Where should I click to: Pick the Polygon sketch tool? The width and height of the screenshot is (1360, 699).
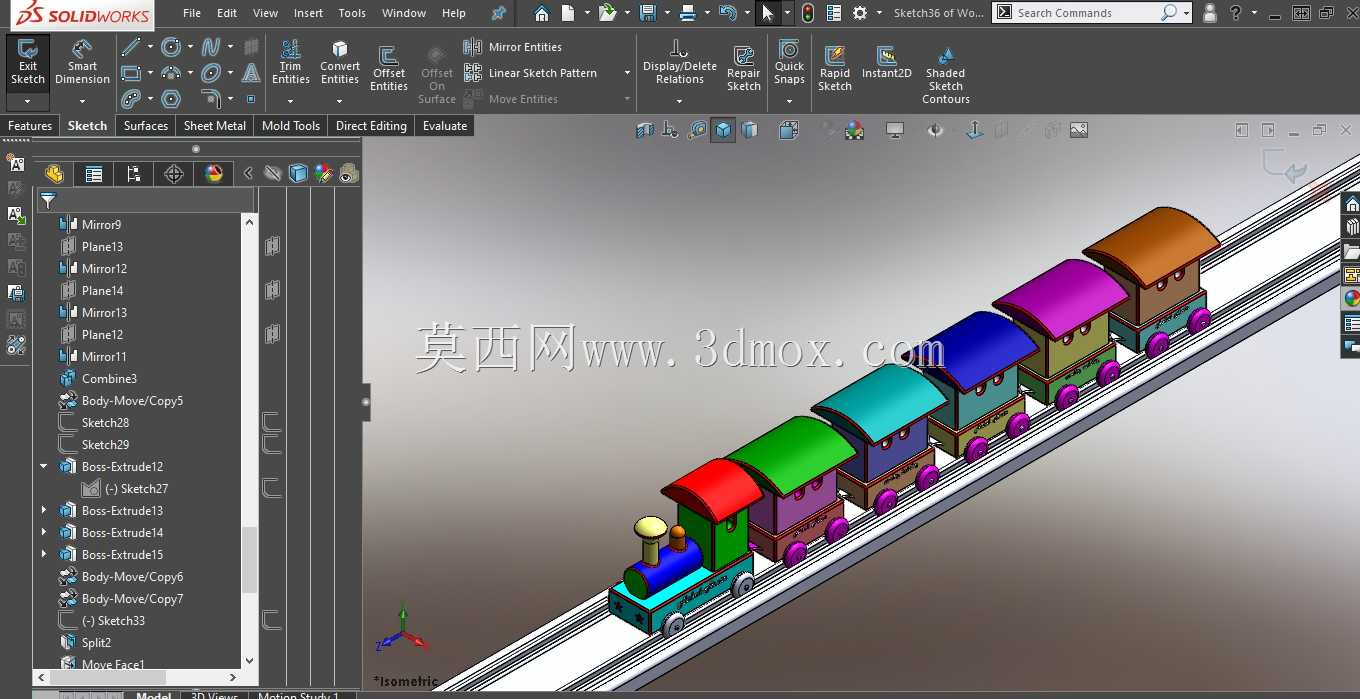(171, 99)
